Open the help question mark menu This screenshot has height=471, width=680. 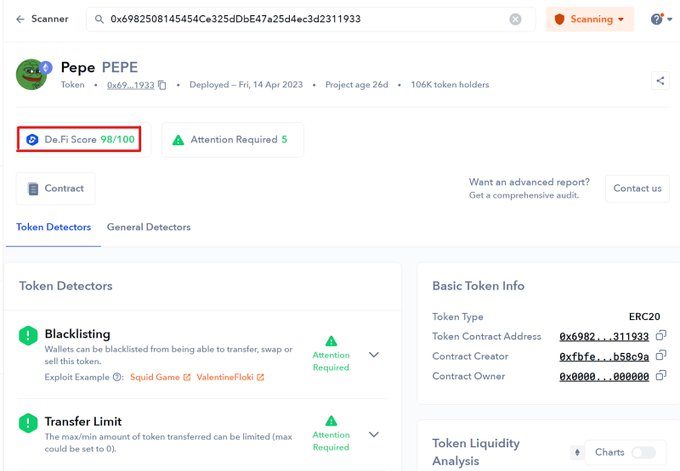657,19
